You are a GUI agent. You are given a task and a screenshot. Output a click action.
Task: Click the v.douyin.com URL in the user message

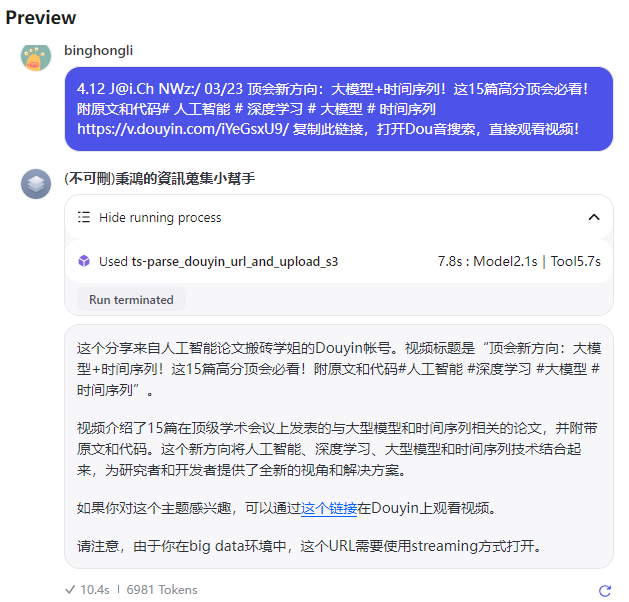coord(183,129)
